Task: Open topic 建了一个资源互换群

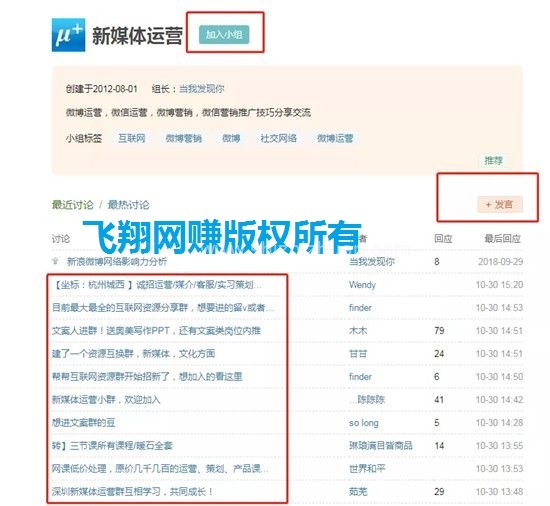Action: pyautogui.click(x=133, y=353)
